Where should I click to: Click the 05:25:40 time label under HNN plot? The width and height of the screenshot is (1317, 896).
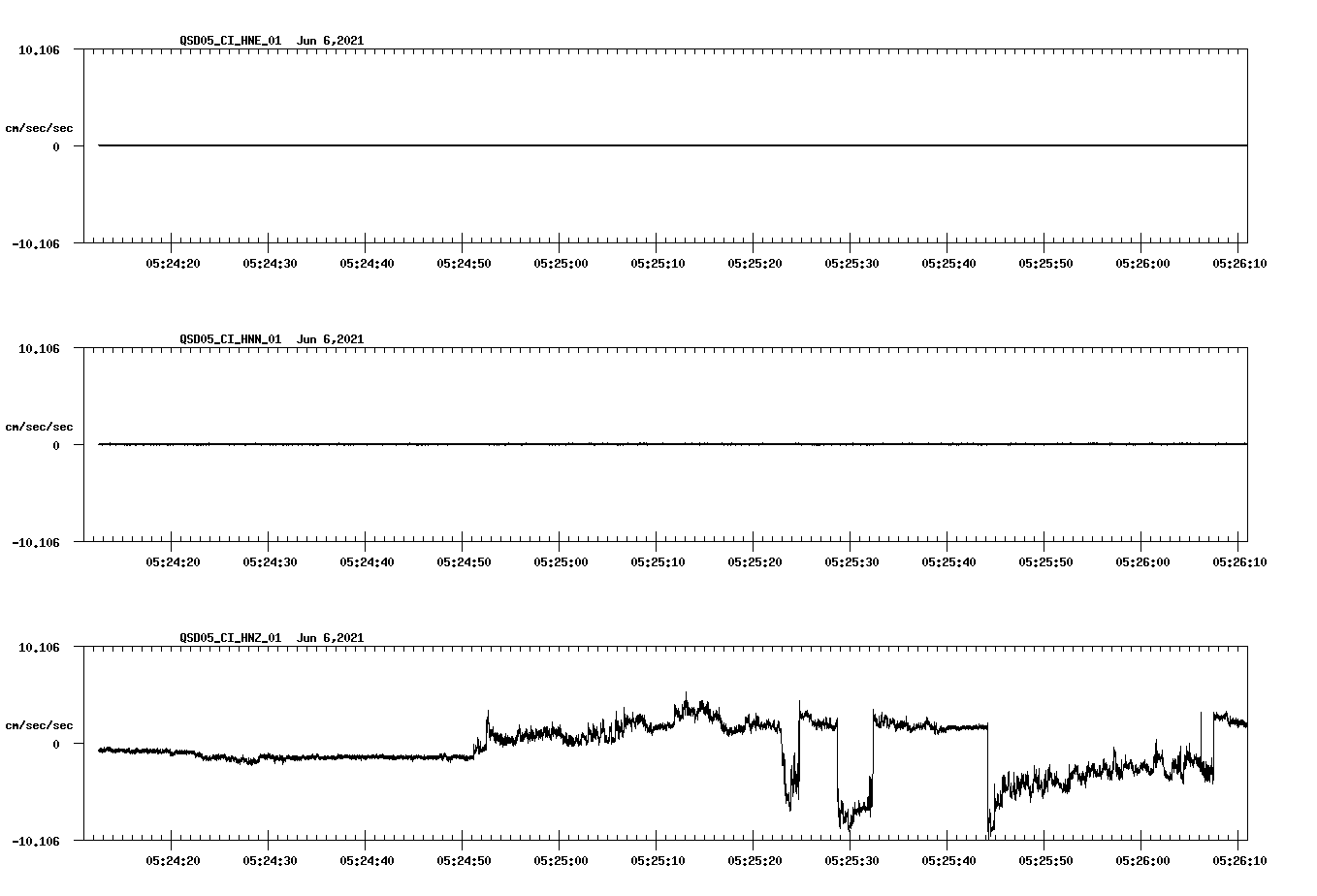948,561
